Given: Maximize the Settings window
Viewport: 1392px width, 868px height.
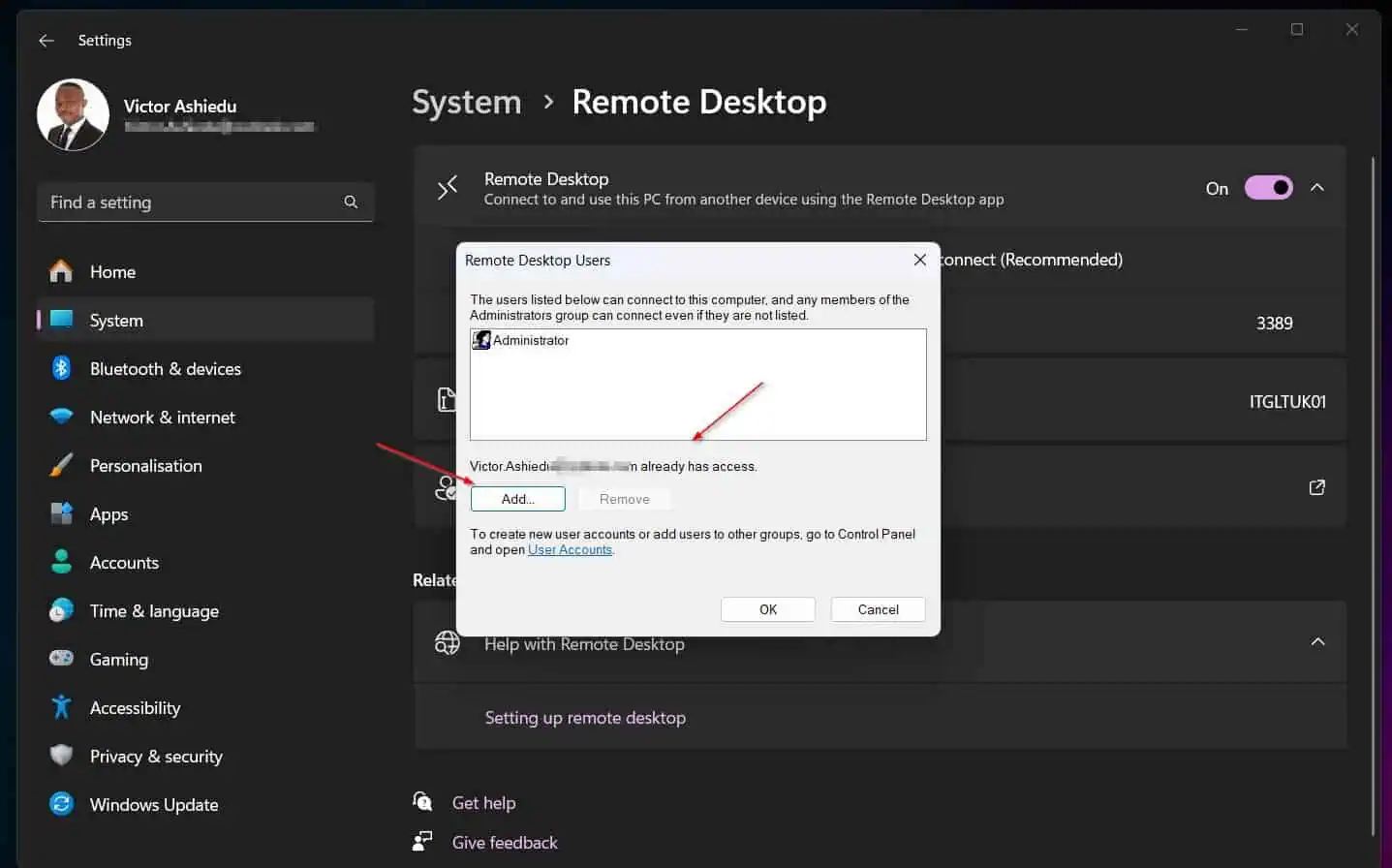Looking at the screenshot, I should (x=1297, y=30).
